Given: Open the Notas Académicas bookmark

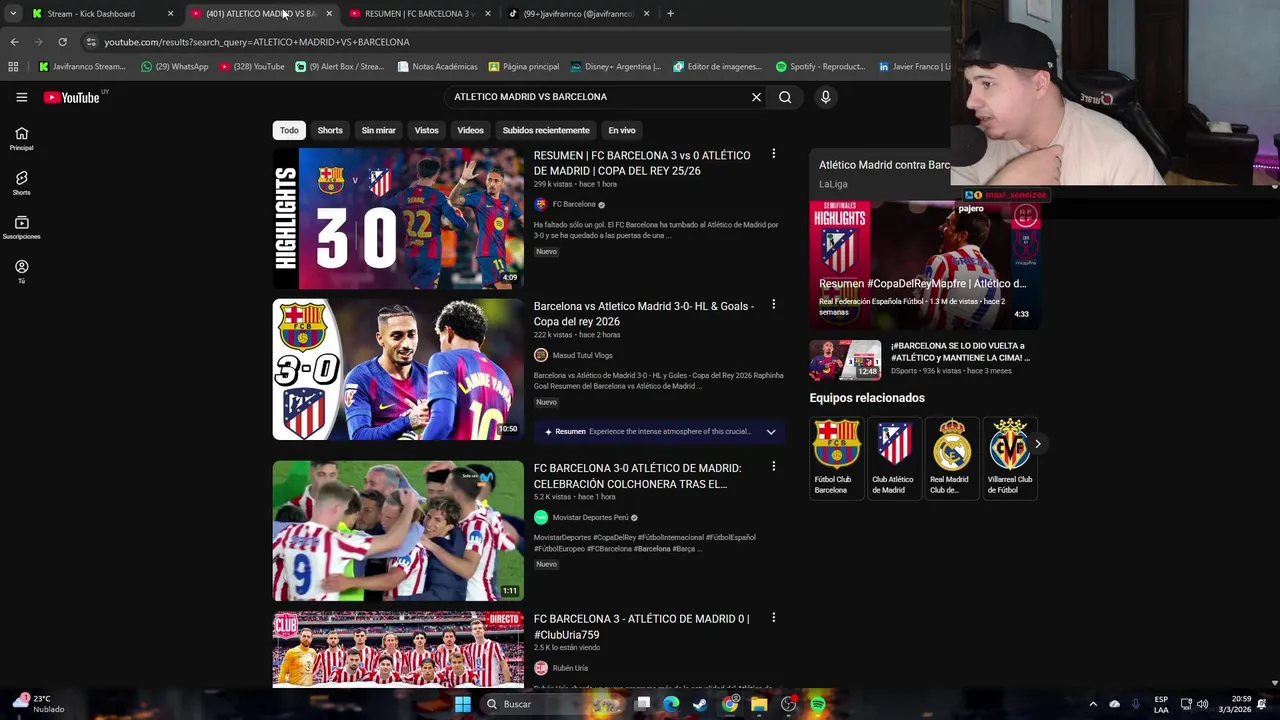Looking at the screenshot, I should coord(437,67).
